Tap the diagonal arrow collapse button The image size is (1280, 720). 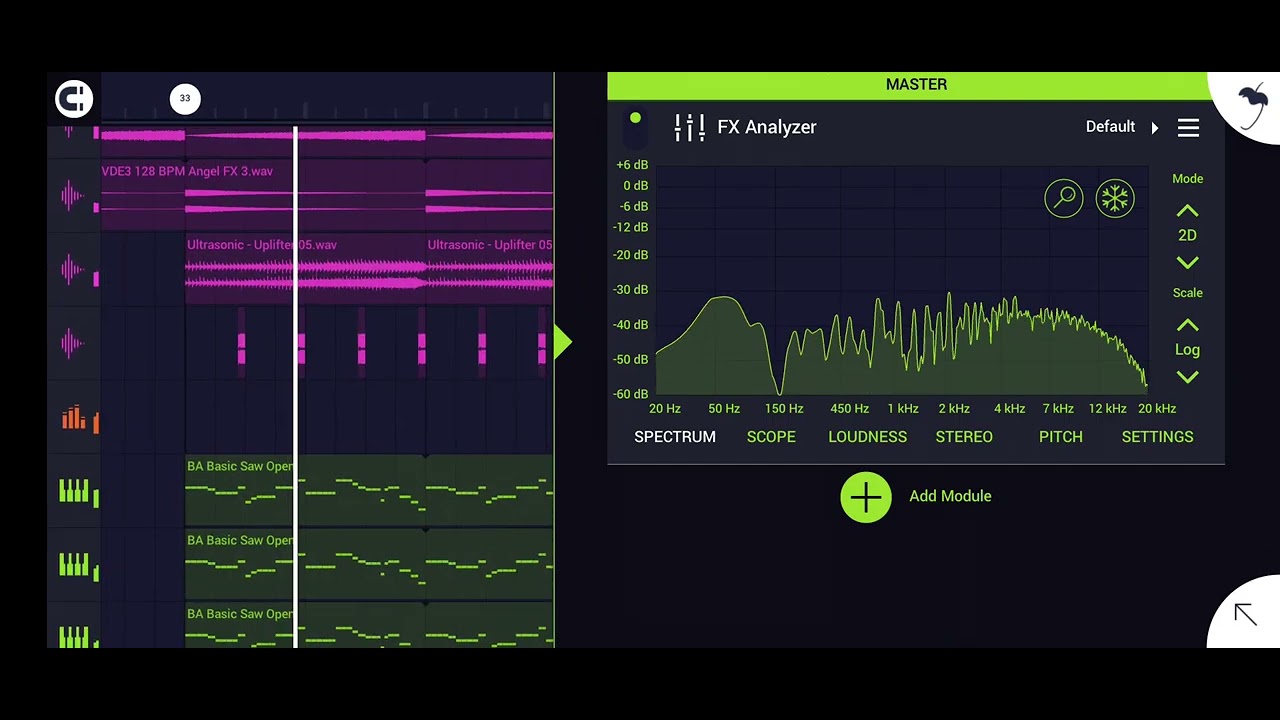pyautogui.click(x=1245, y=614)
